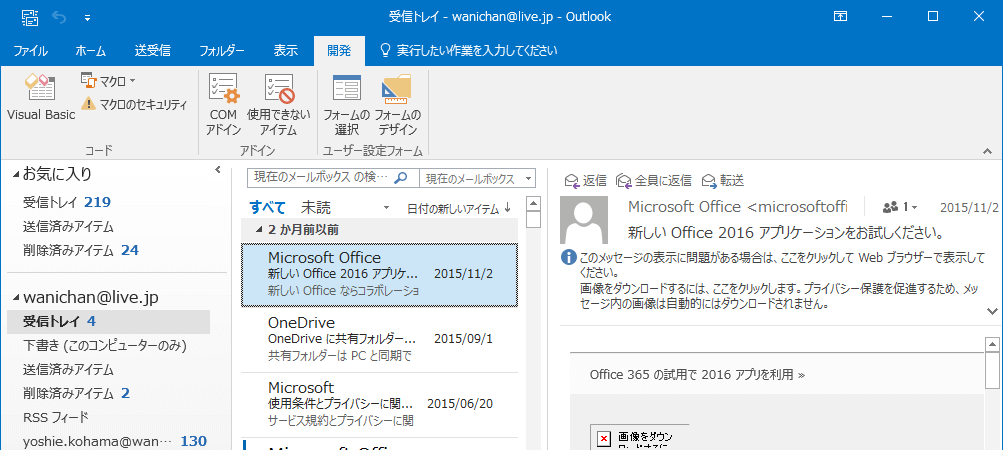Viewport: 1003px width, 450px height.
Task: Click the Choose Form icon
Action: pos(346,104)
